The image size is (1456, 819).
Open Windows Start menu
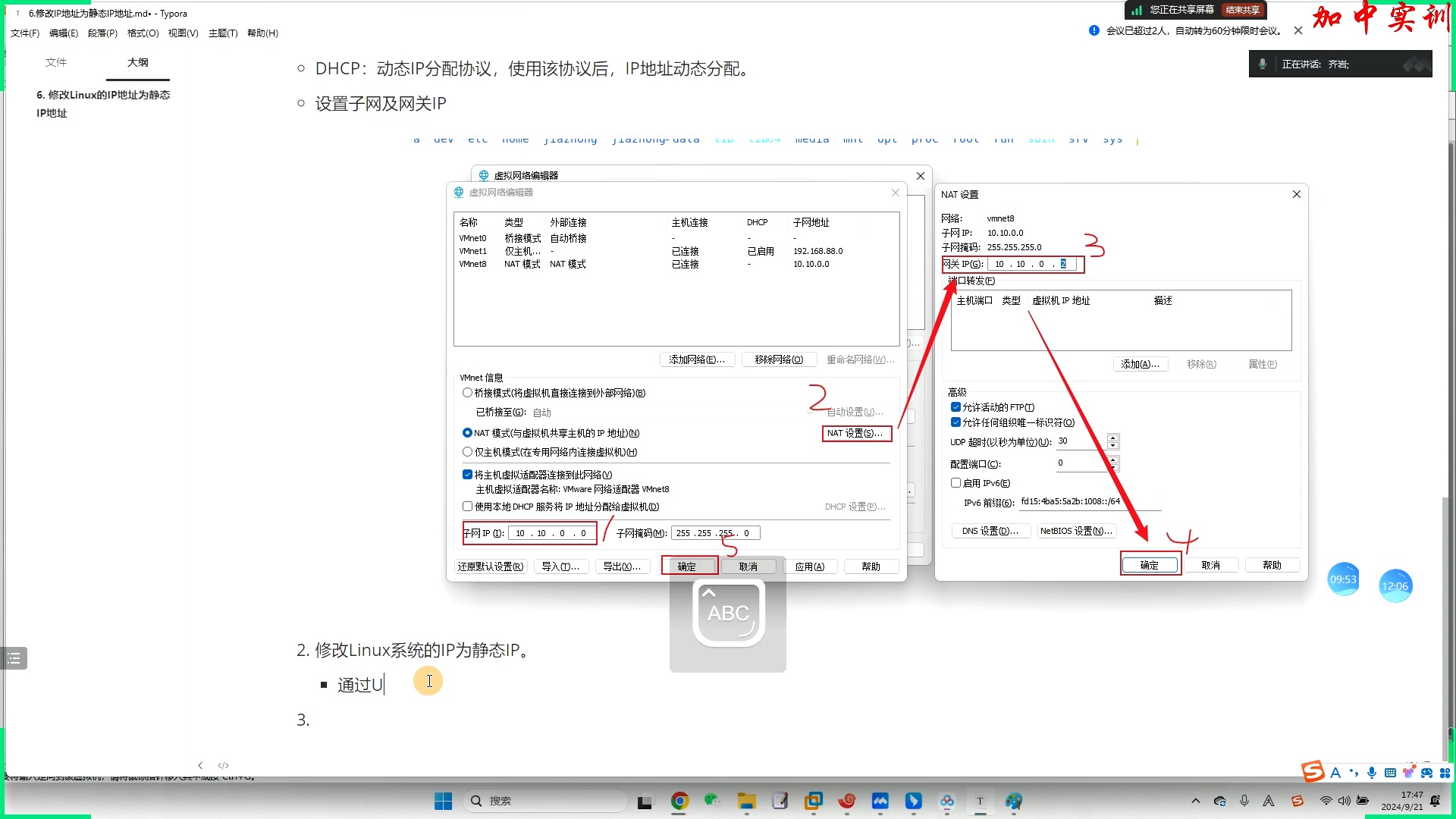443,801
